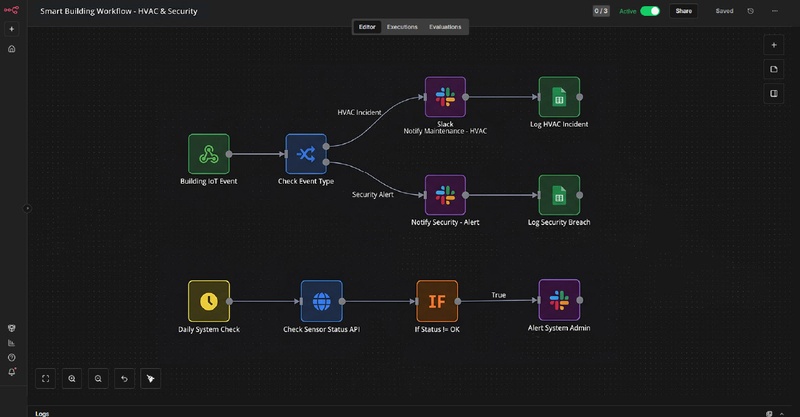Open the insights chart icon in sidebar
The width and height of the screenshot is (800, 417).
click(12, 343)
